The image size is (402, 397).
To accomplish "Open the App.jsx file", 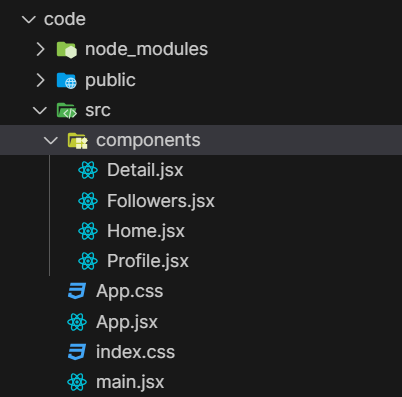I will pyautogui.click(x=127, y=322).
